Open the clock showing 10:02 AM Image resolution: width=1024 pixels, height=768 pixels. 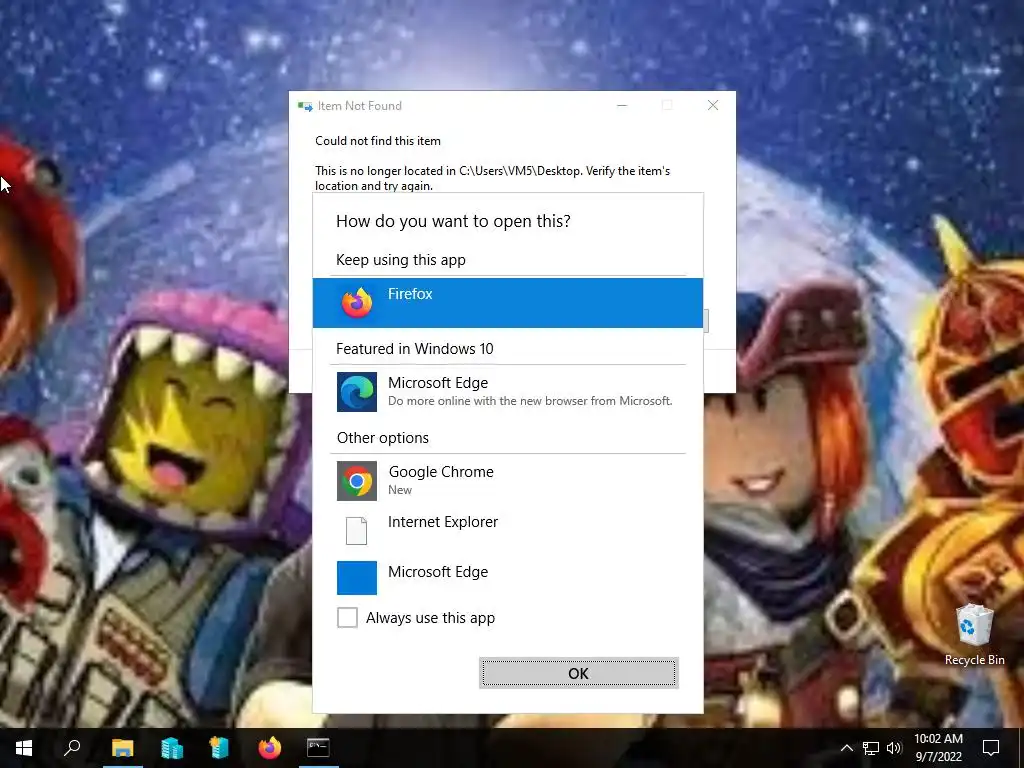pyautogui.click(x=938, y=748)
